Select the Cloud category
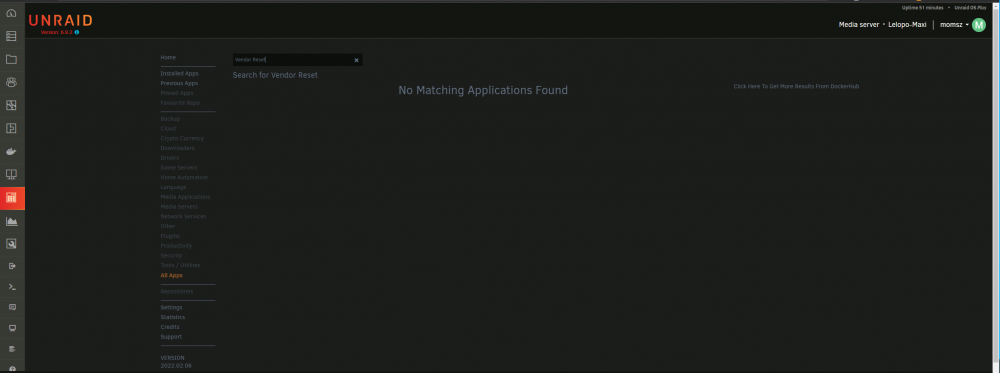The height and width of the screenshot is (373, 1000). [x=168, y=129]
